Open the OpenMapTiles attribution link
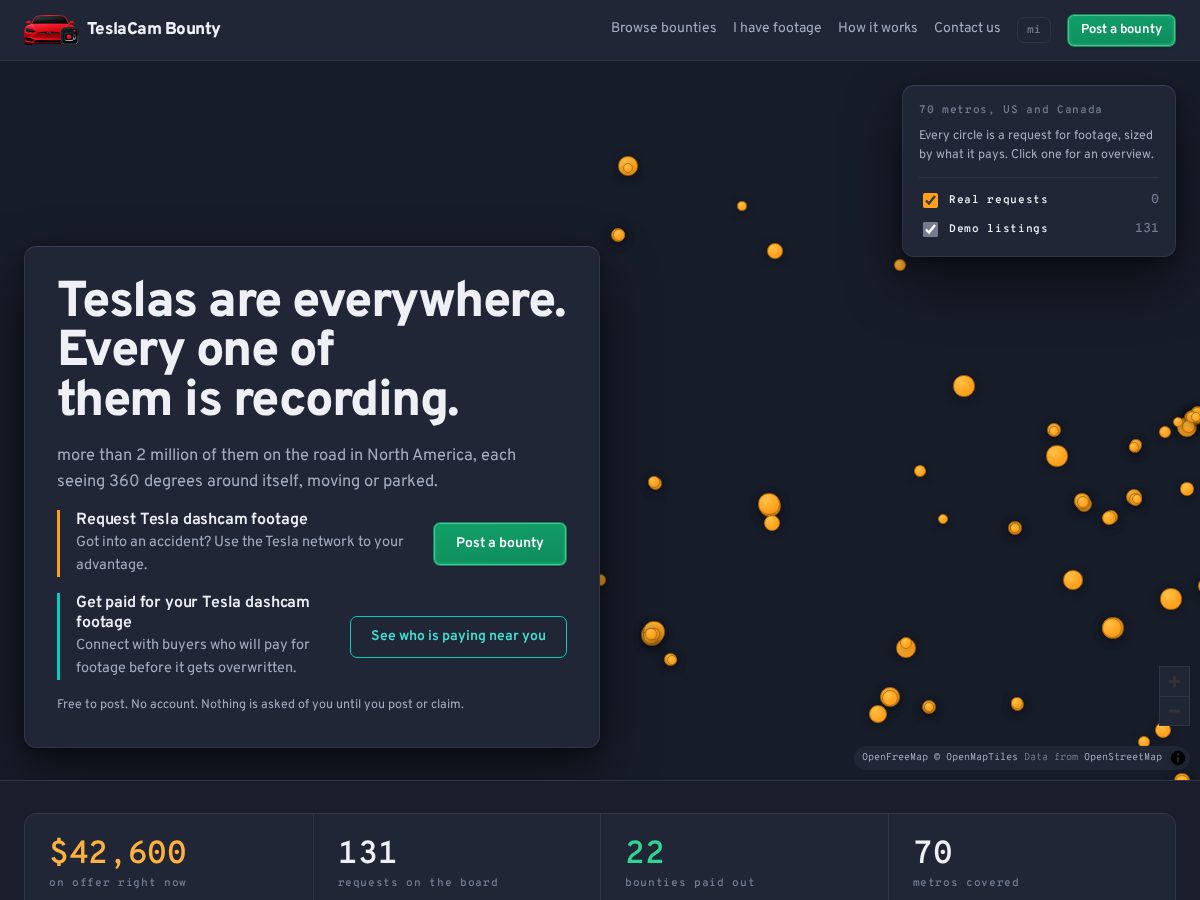This screenshot has width=1200, height=900. pyautogui.click(x=976, y=757)
